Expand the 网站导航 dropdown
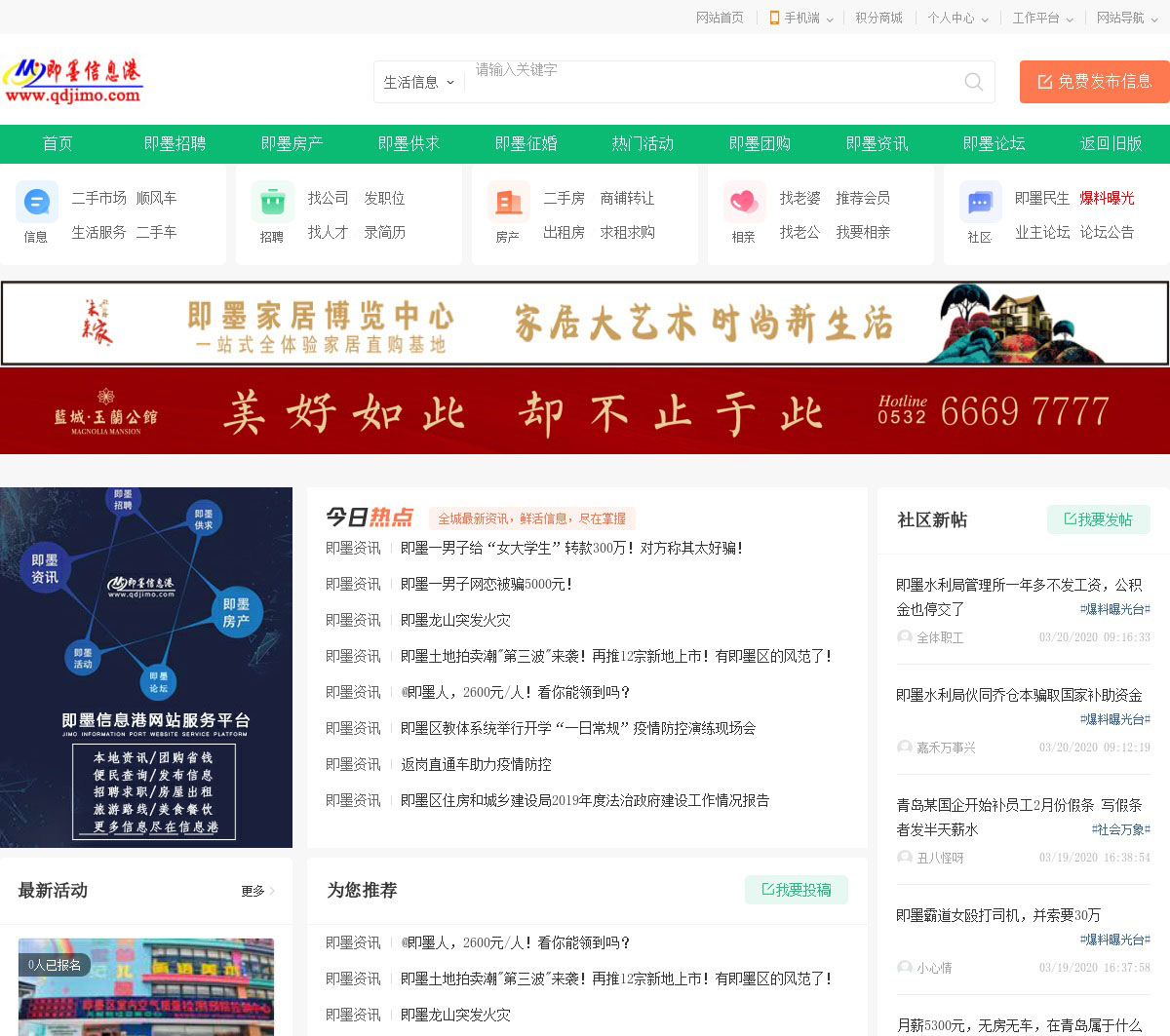This screenshot has width=1170, height=1036. click(1127, 18)
